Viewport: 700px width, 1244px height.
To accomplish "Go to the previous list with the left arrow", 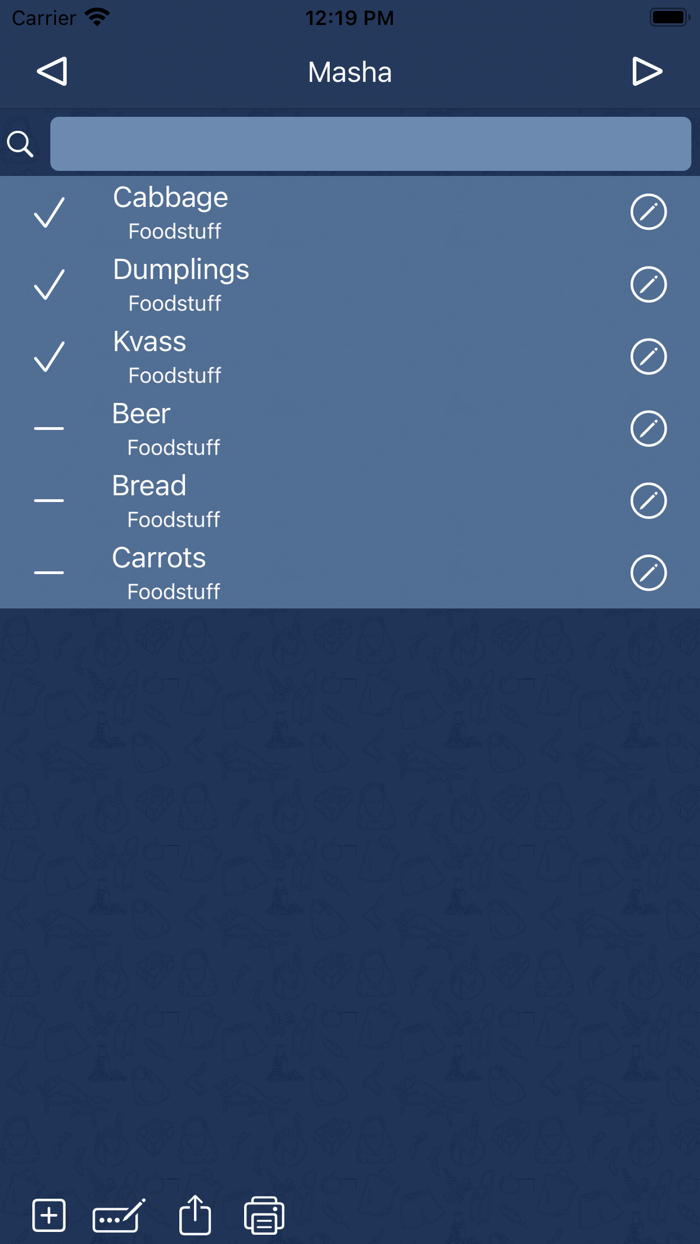I will point(51,71).
